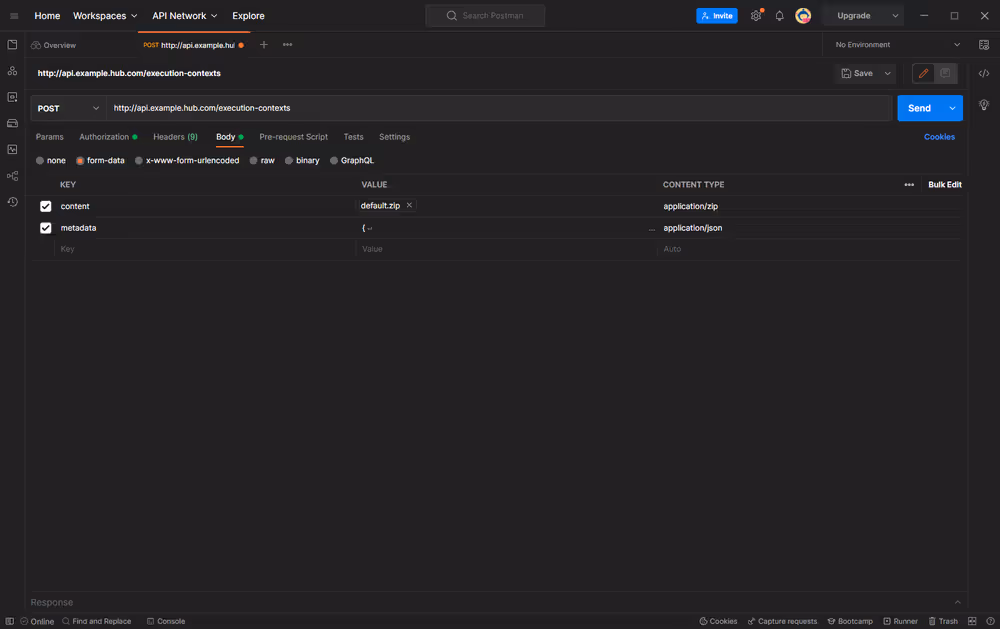Open the Collections sidebar panel
1000x629 pixels.
(x=13, y=44)
